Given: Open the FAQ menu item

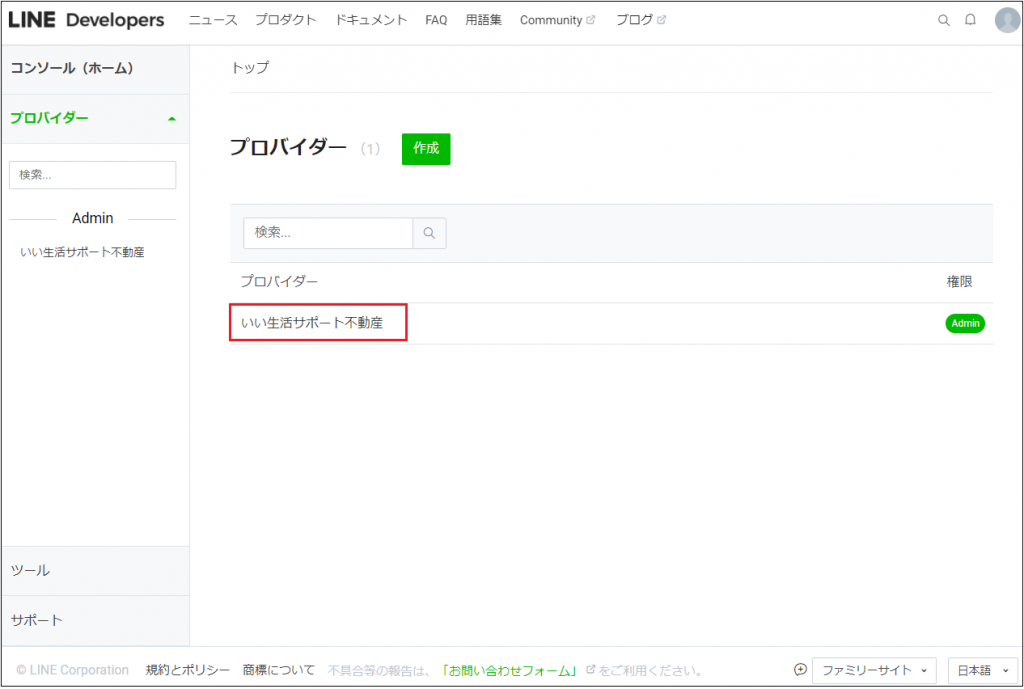Looking at the screenshot, I should pyautogui.click(x=436, y=20).
